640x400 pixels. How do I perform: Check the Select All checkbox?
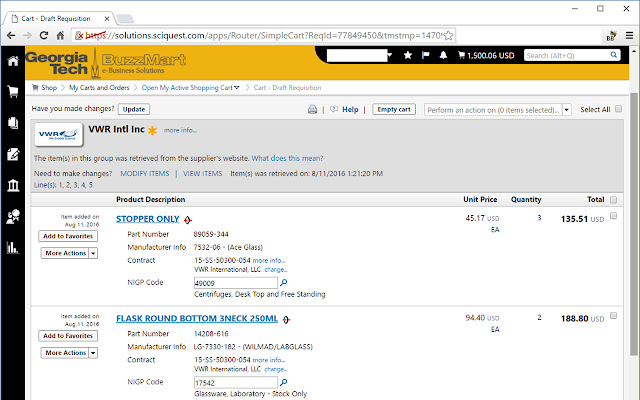(x=618, y=109)
